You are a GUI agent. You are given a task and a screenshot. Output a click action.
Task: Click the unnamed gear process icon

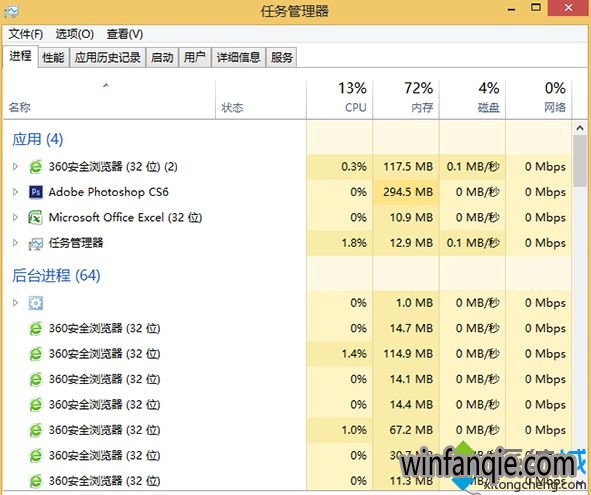point(36,303)
